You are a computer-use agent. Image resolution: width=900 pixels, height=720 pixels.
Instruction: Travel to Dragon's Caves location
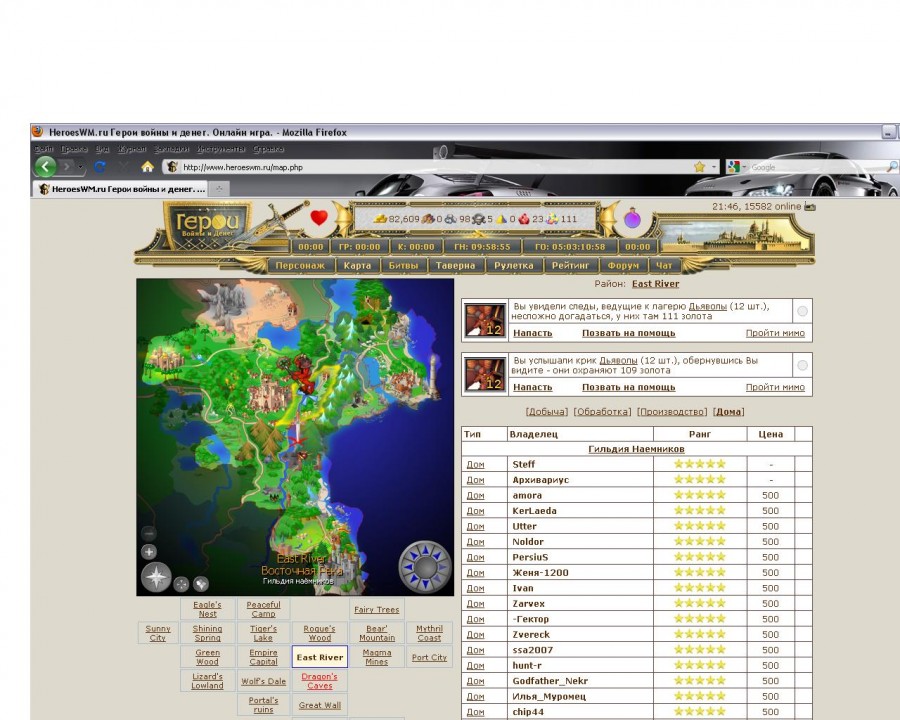point(319,681)
